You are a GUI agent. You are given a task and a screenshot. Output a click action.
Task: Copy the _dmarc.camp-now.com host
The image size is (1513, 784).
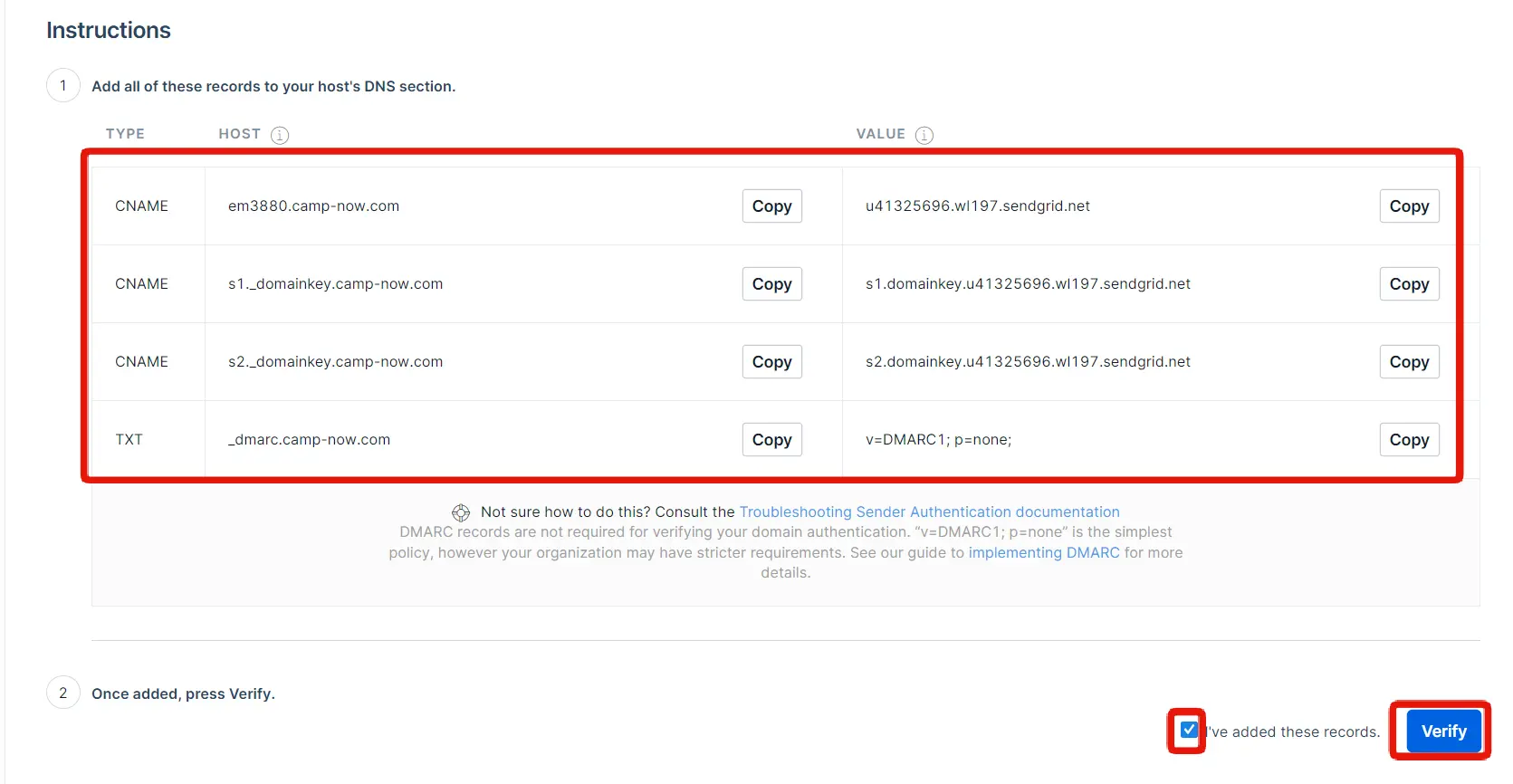pyautogui.click(x=771, y=440)
